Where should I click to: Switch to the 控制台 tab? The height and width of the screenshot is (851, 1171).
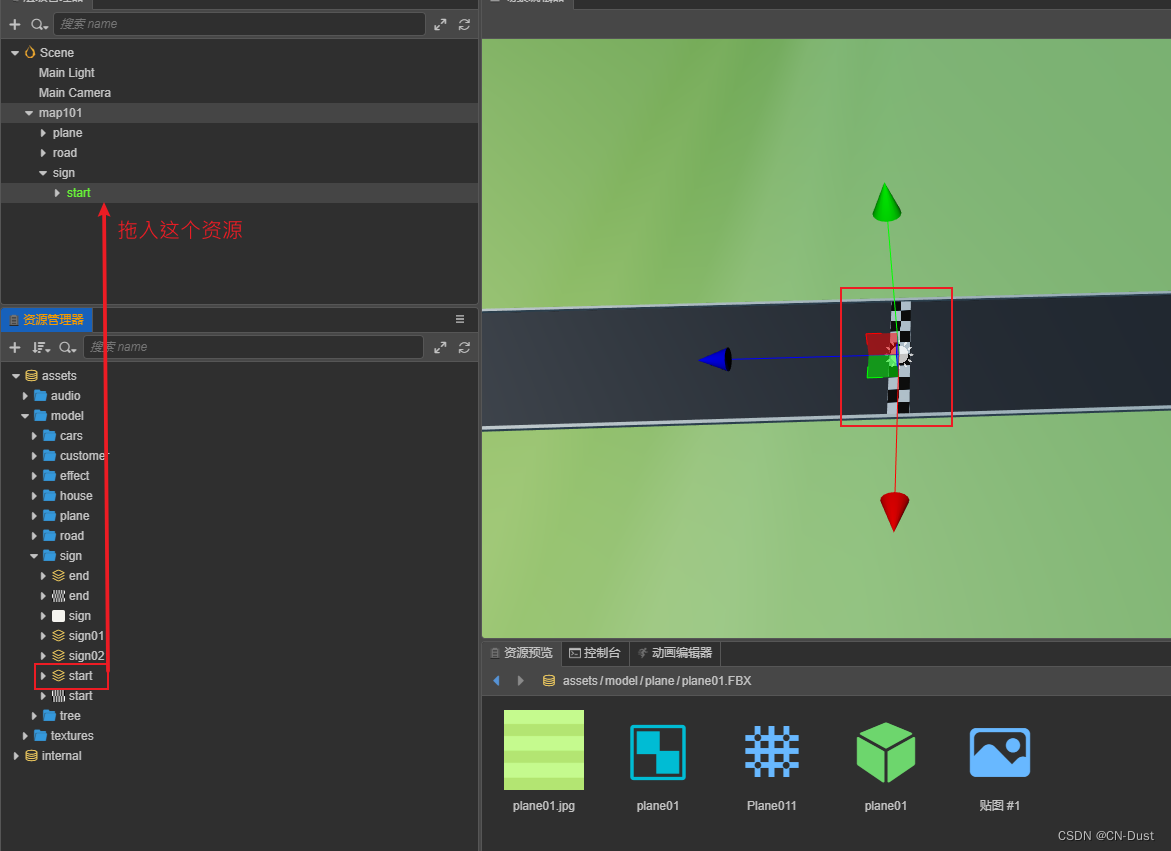tap(594, 653)
